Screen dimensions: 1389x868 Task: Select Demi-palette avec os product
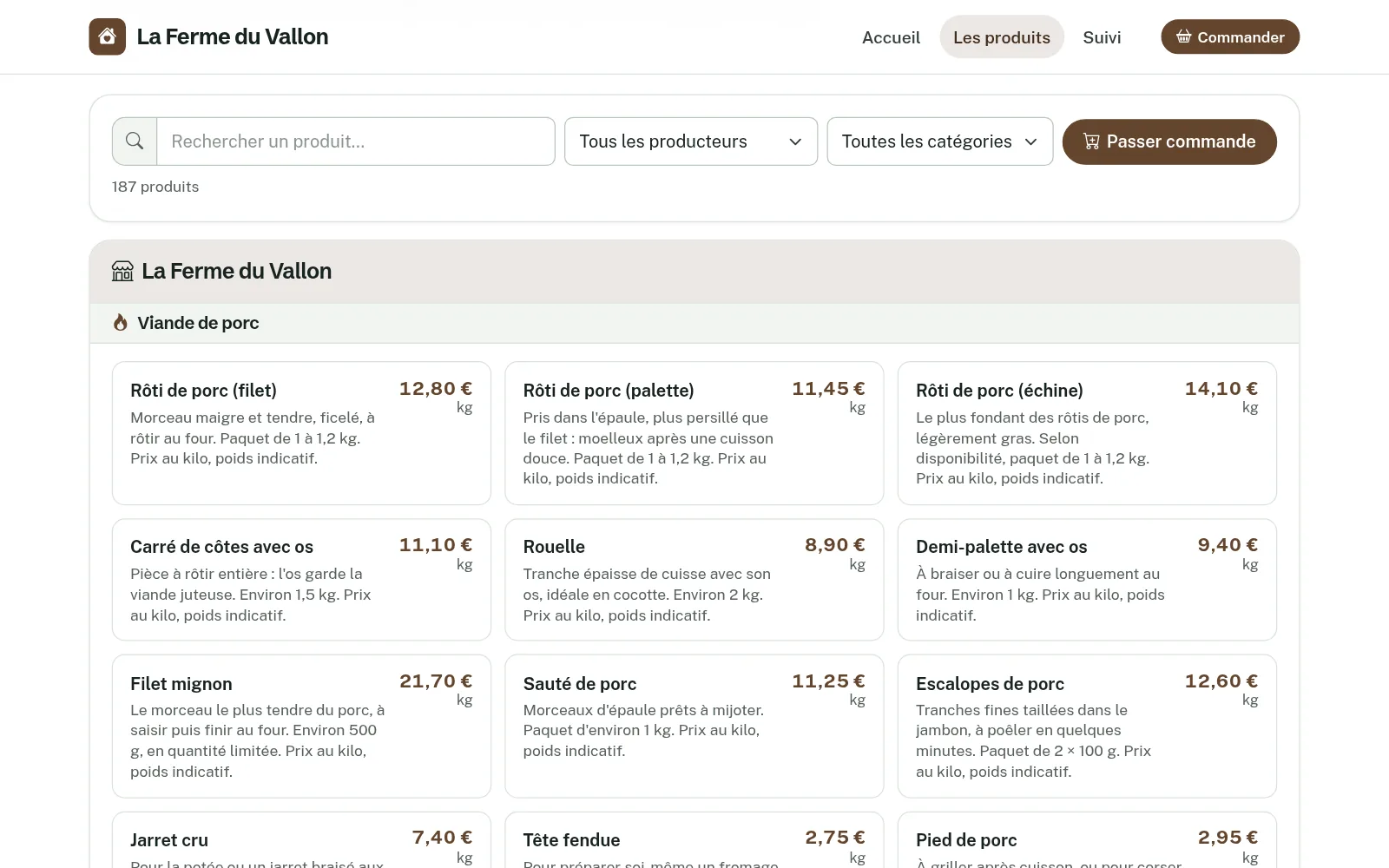[x=1087, y=580]
